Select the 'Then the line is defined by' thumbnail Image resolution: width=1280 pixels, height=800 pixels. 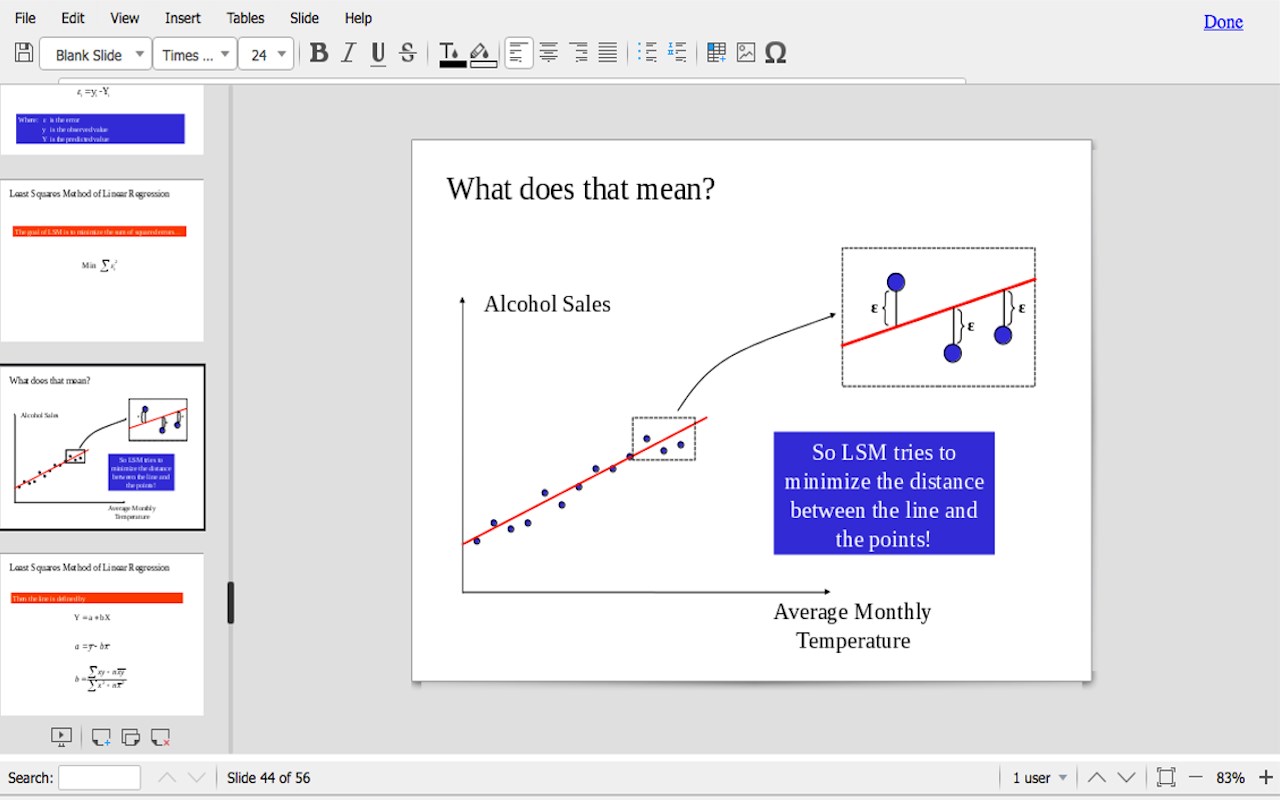(102, 634)
